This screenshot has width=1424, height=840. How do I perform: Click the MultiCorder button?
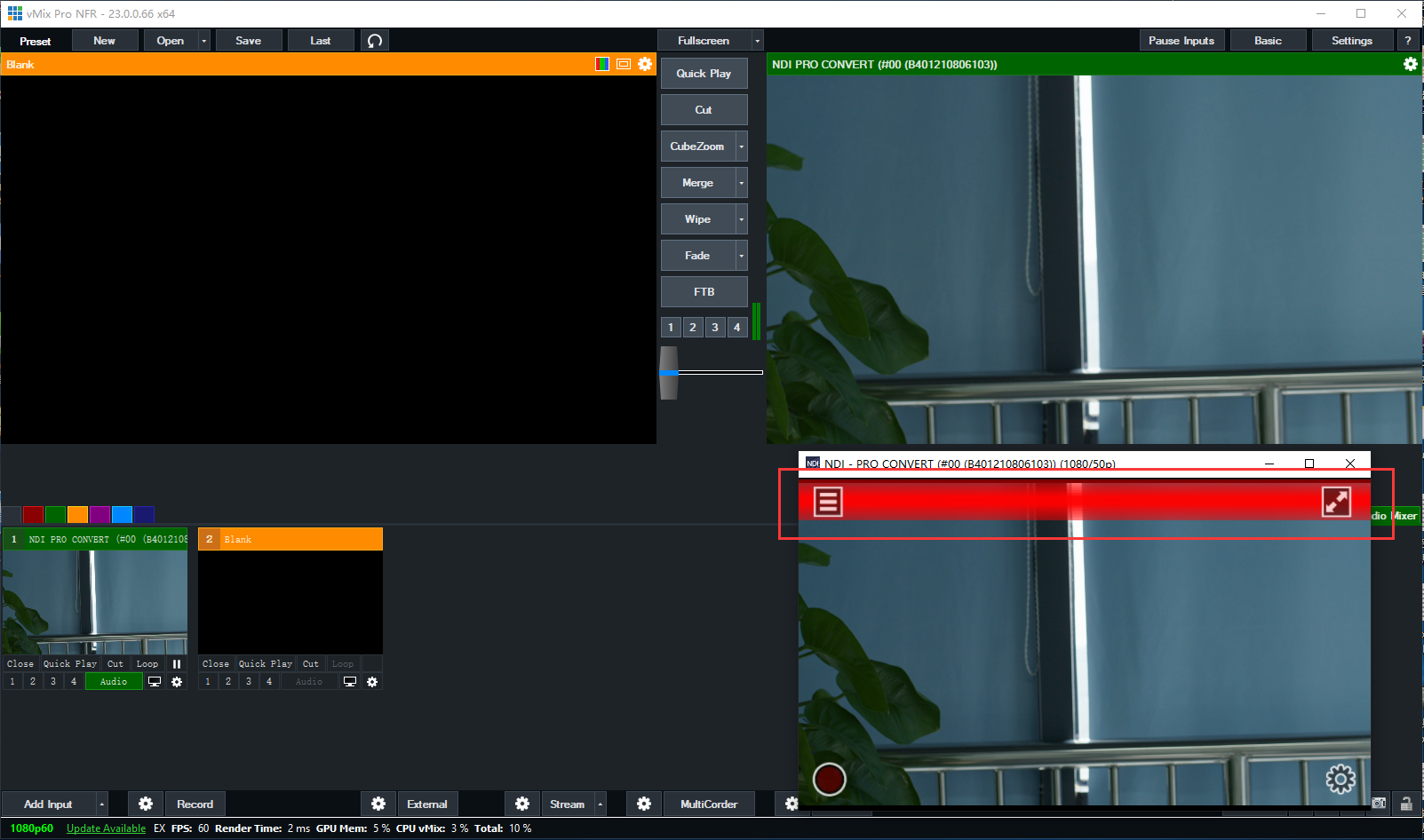tap(709, 804)
